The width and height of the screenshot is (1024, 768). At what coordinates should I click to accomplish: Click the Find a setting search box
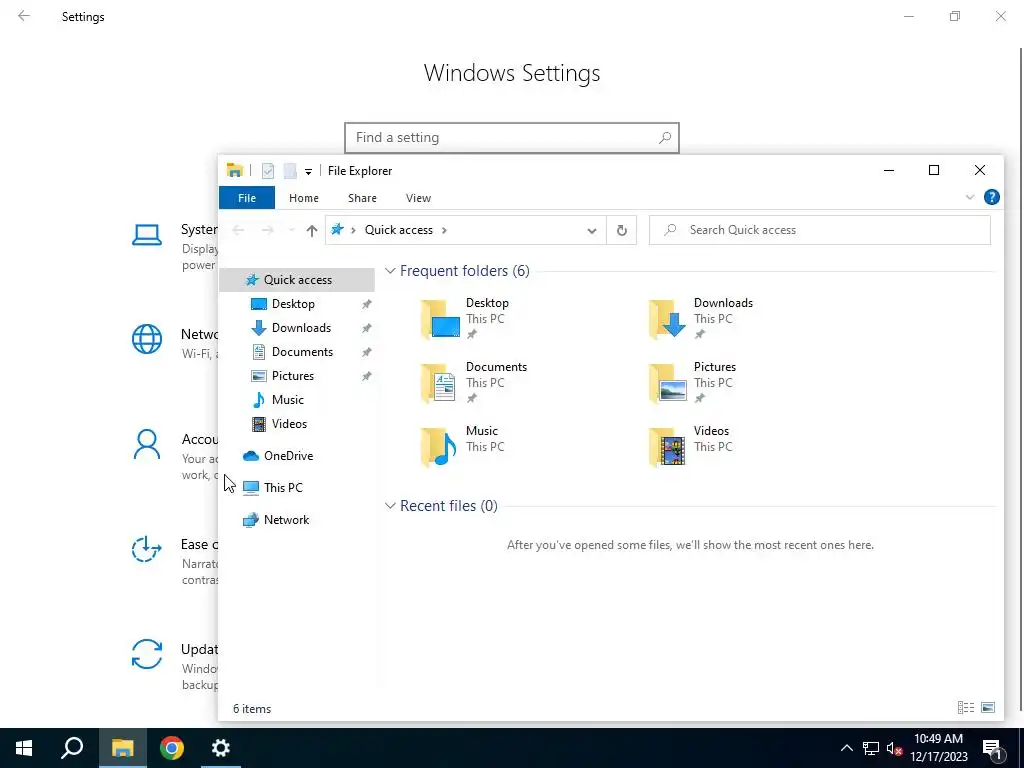coord(512,138)
